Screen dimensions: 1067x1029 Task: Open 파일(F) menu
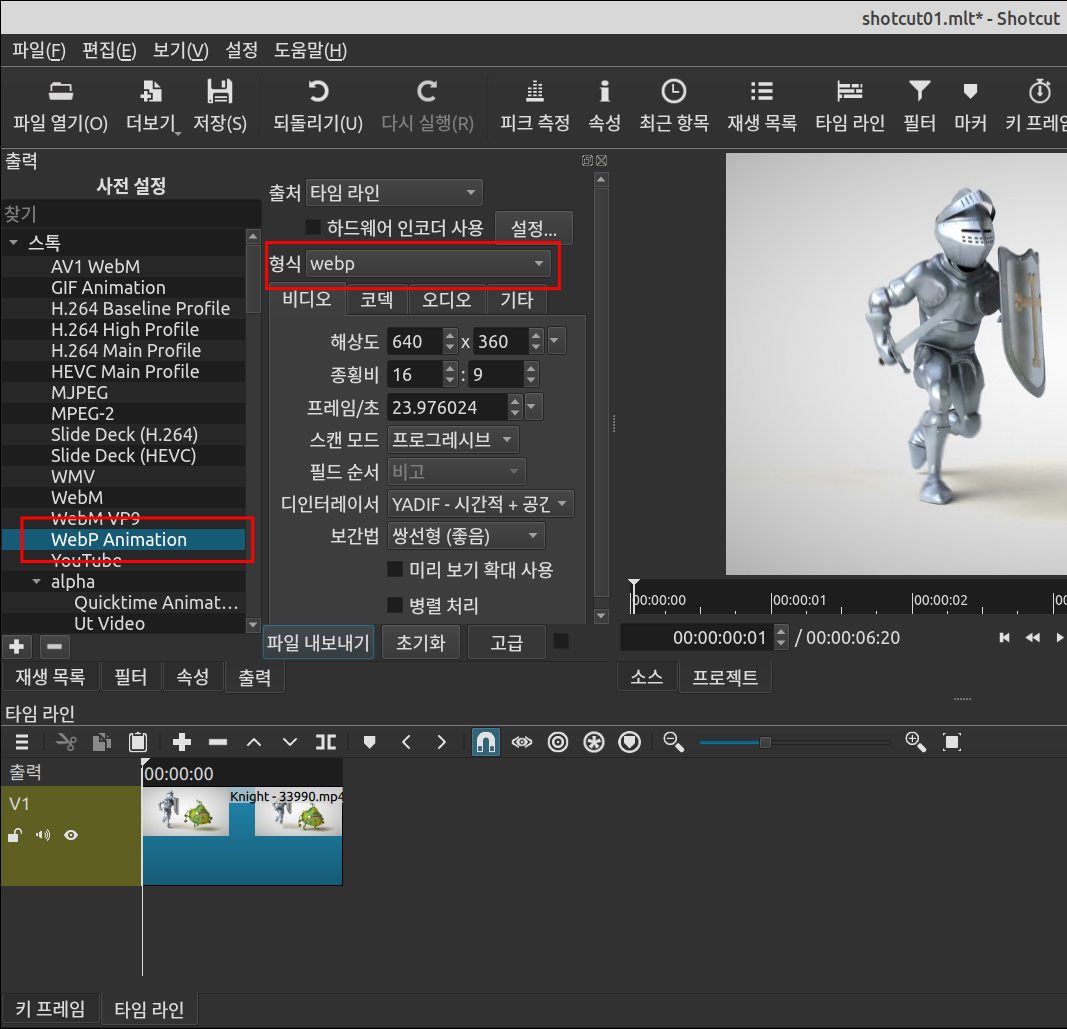pos(38,50)
